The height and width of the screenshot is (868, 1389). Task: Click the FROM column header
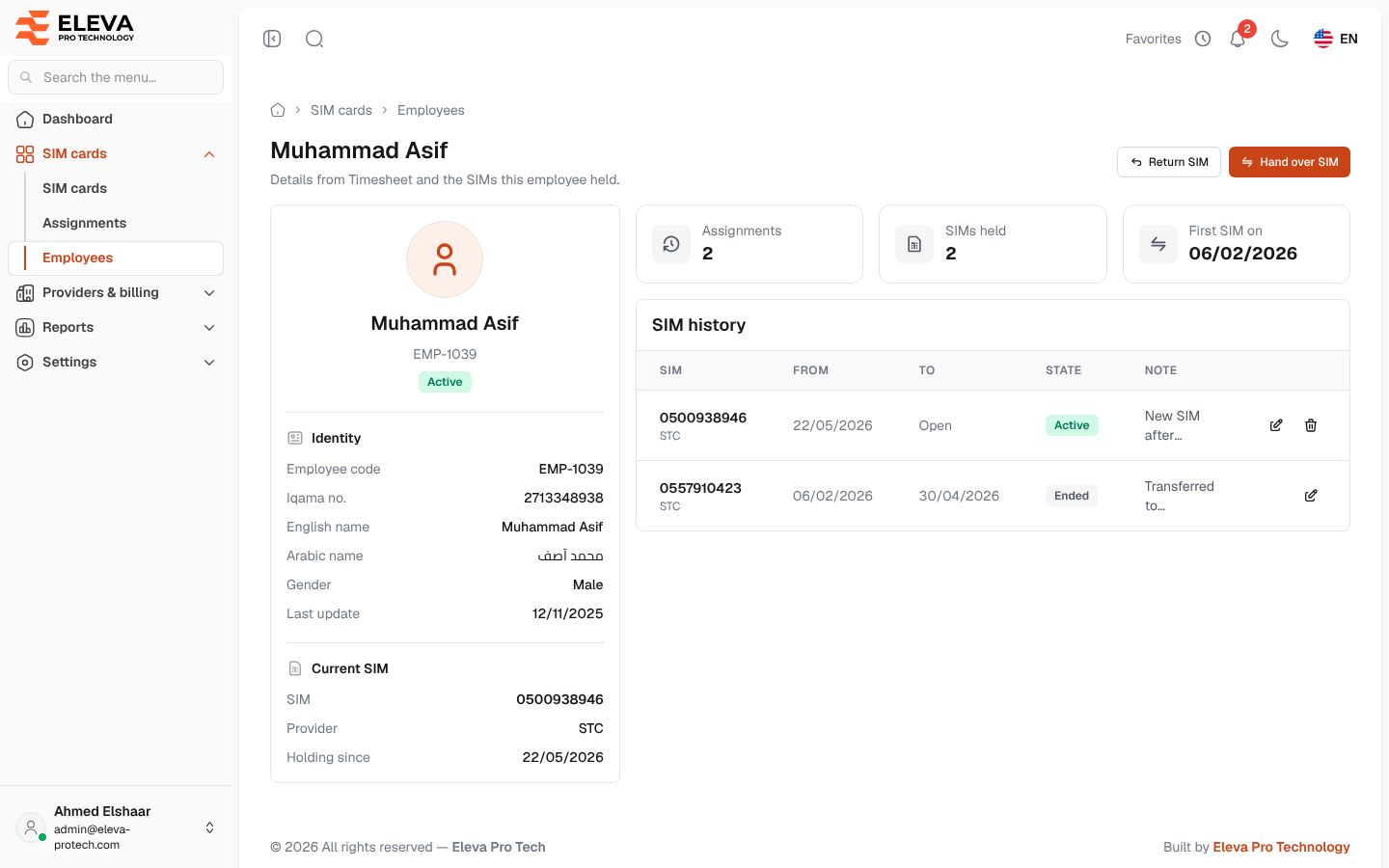810,370
